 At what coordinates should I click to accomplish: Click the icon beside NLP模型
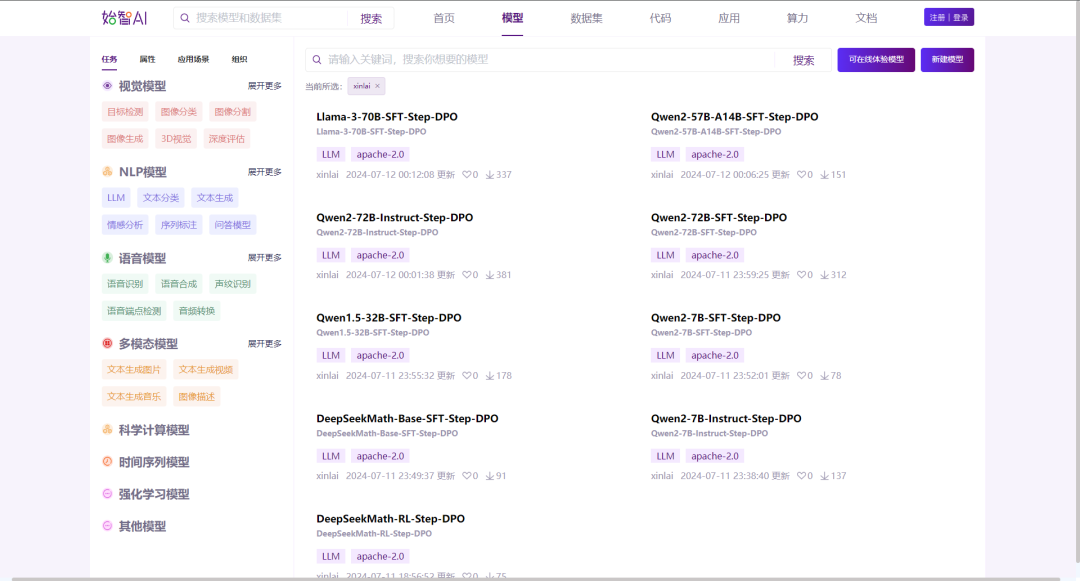click(107, 171)
